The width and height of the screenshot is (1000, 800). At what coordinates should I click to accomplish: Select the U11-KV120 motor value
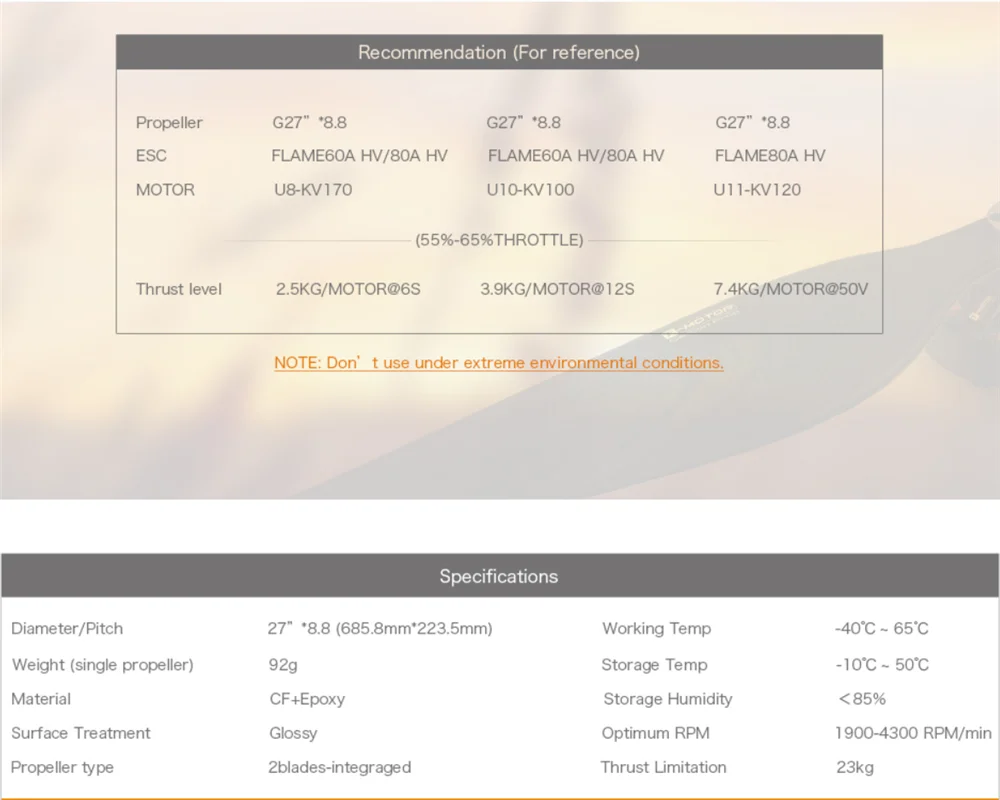[757, 189]
